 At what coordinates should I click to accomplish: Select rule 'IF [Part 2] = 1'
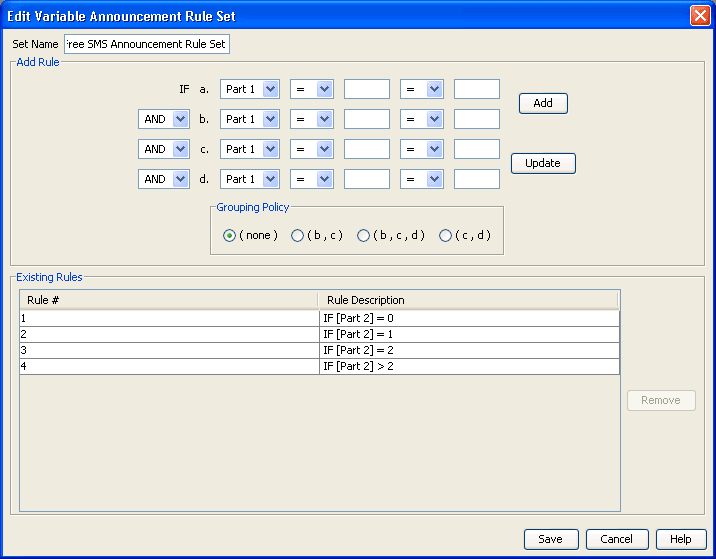pyautogui.click(x=469, y=334)
